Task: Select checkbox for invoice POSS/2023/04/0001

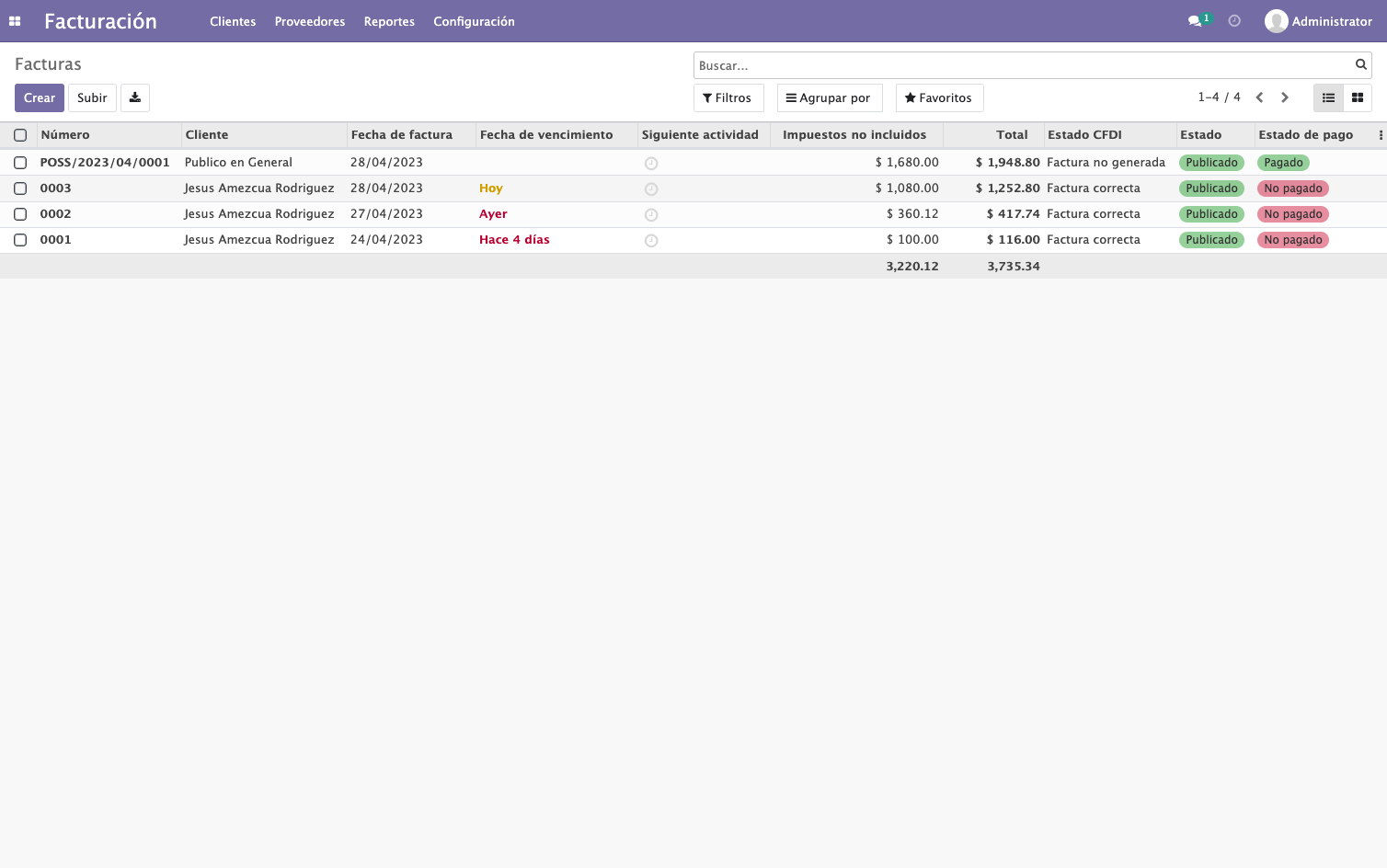Action: point(20,163)
